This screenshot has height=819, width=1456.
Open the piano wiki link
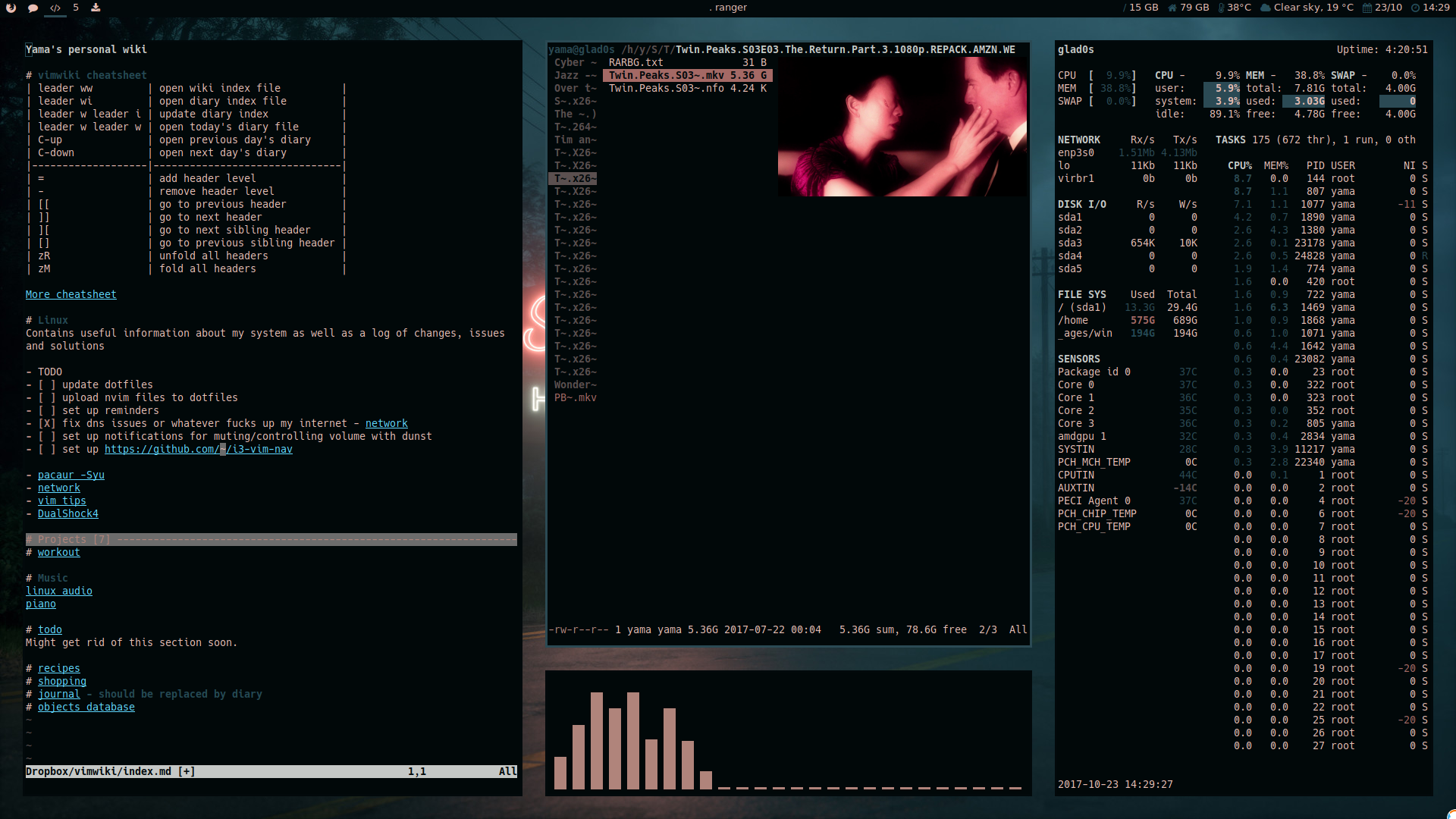click(x=41, y=604)
